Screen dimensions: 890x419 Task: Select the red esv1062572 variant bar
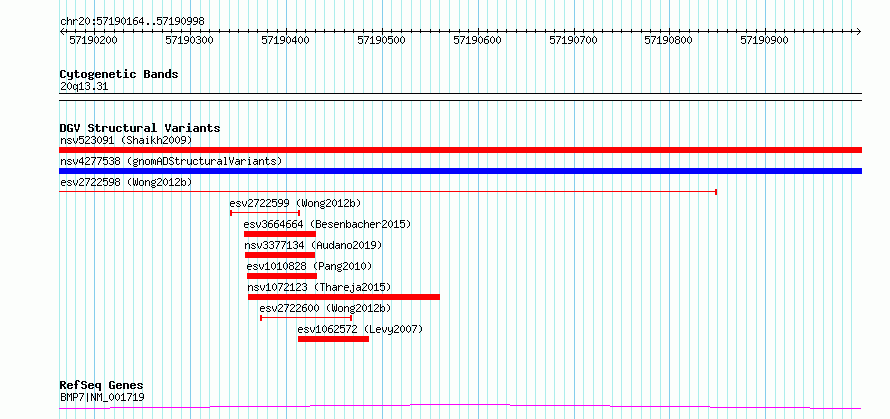(x=333, y=339)
